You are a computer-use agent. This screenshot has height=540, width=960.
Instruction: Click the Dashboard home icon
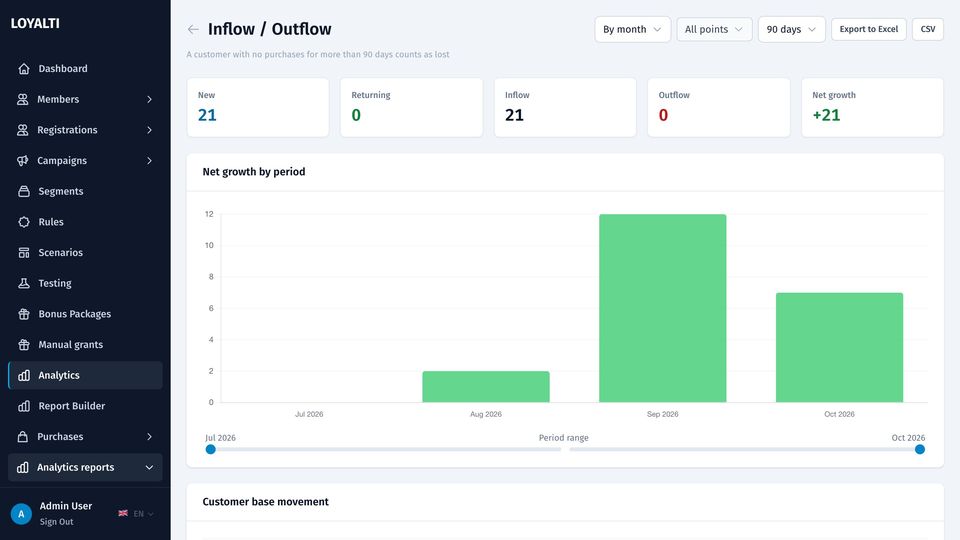pos(24,69)
